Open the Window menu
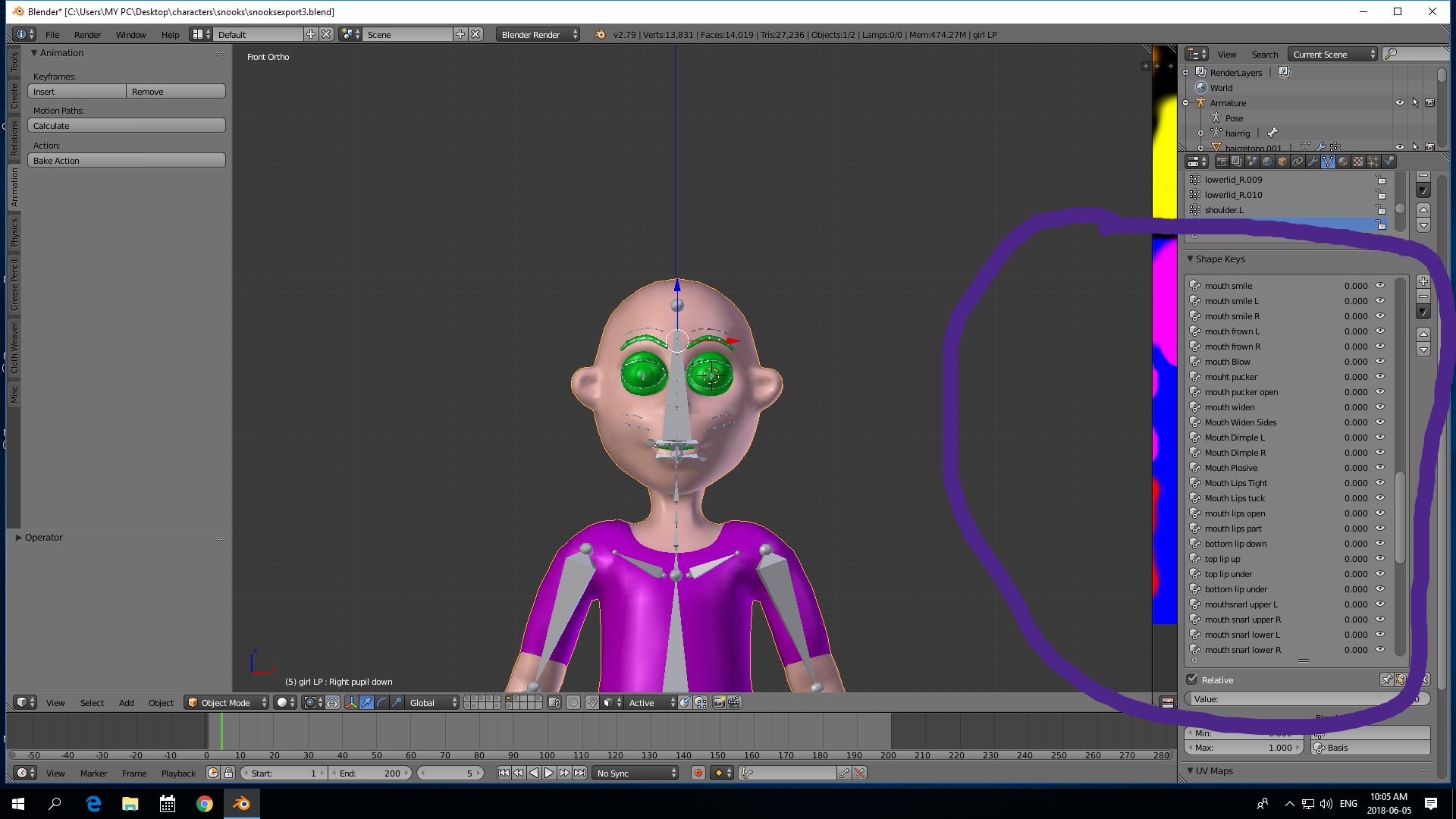Screen dimensions: 1456x819 tap(130, 35)
